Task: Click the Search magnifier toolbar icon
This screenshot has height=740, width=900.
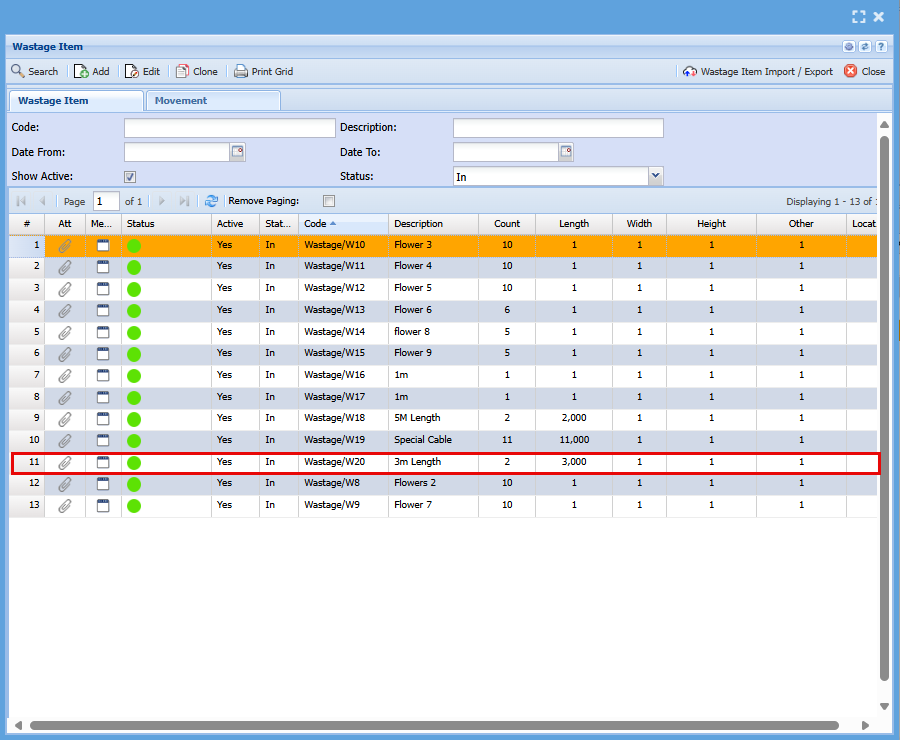Action: [18, 71]
